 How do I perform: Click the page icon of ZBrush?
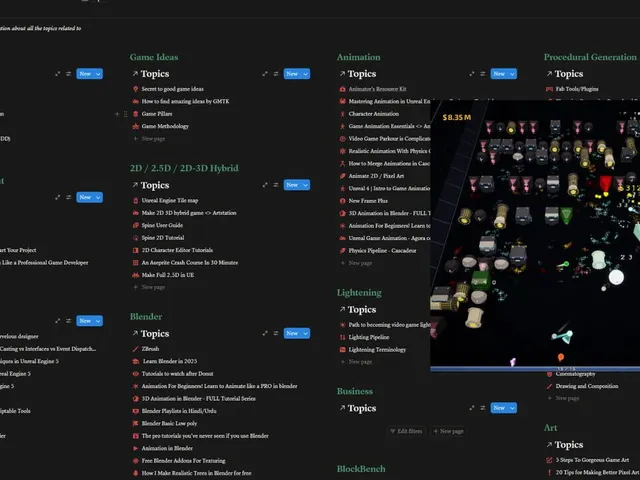tap(136, 349)
